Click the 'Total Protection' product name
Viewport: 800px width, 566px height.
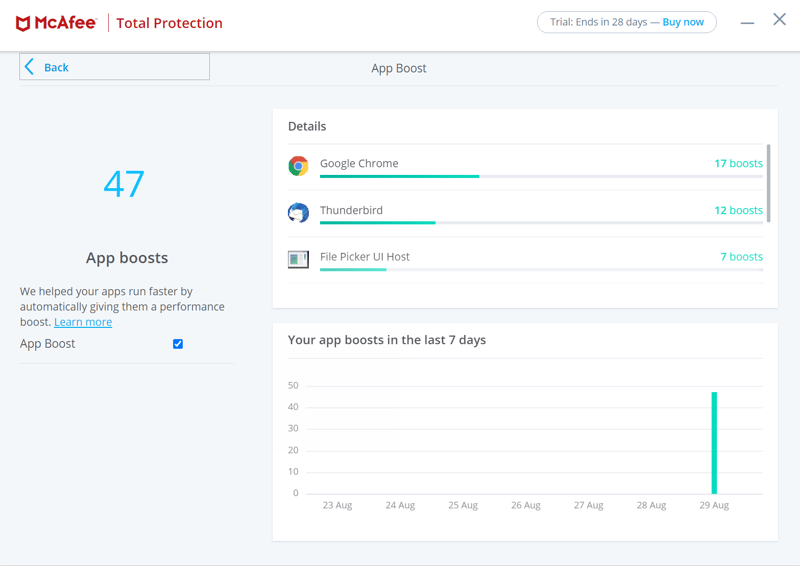169,23
